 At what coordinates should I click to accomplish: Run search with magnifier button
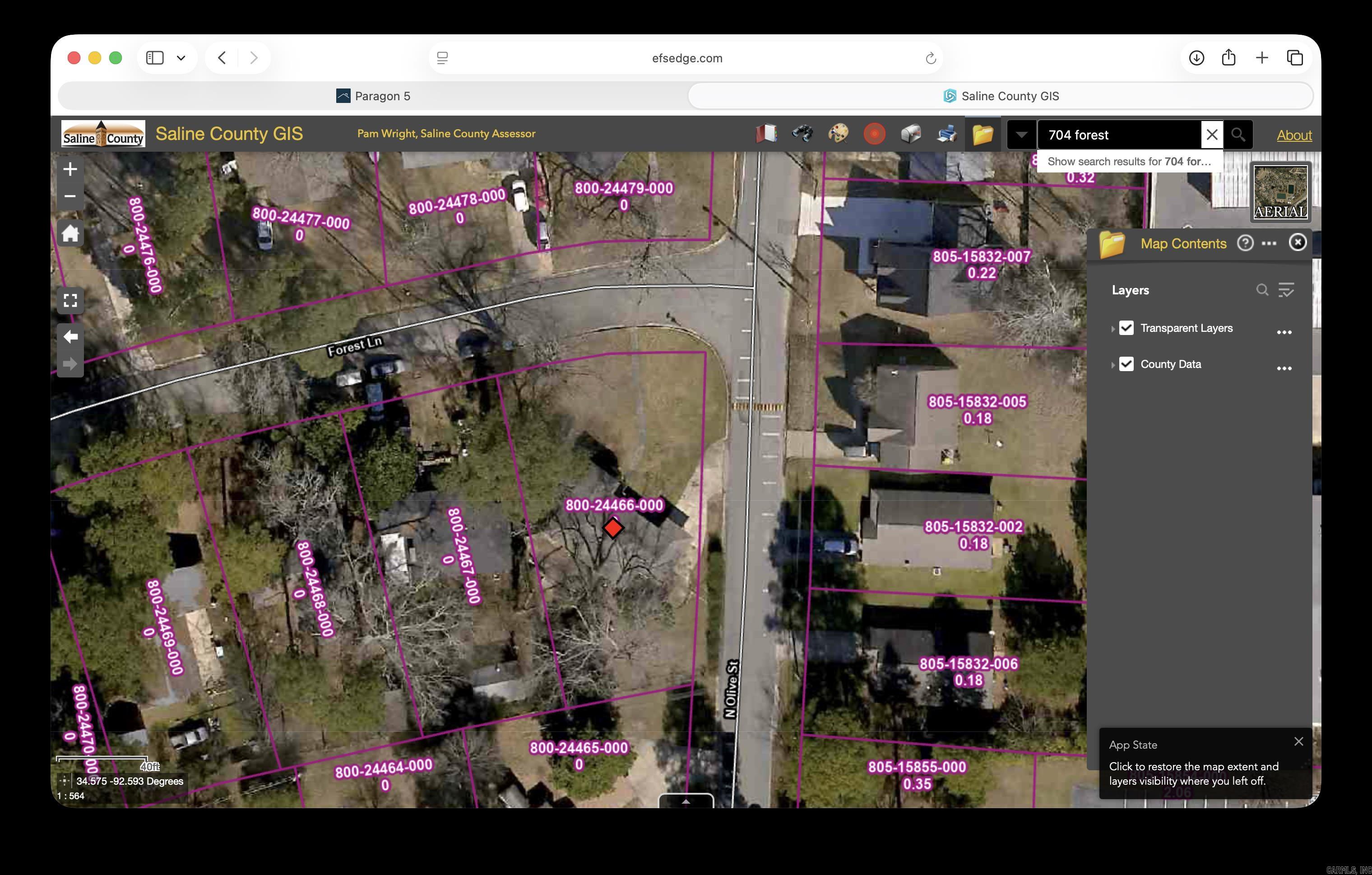click(1238, 135)
